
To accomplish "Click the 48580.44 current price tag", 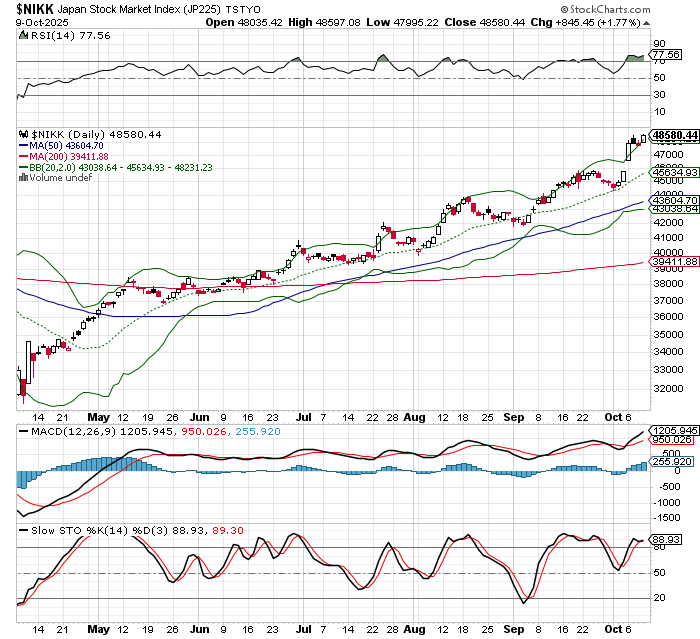I will pos(673,134).
